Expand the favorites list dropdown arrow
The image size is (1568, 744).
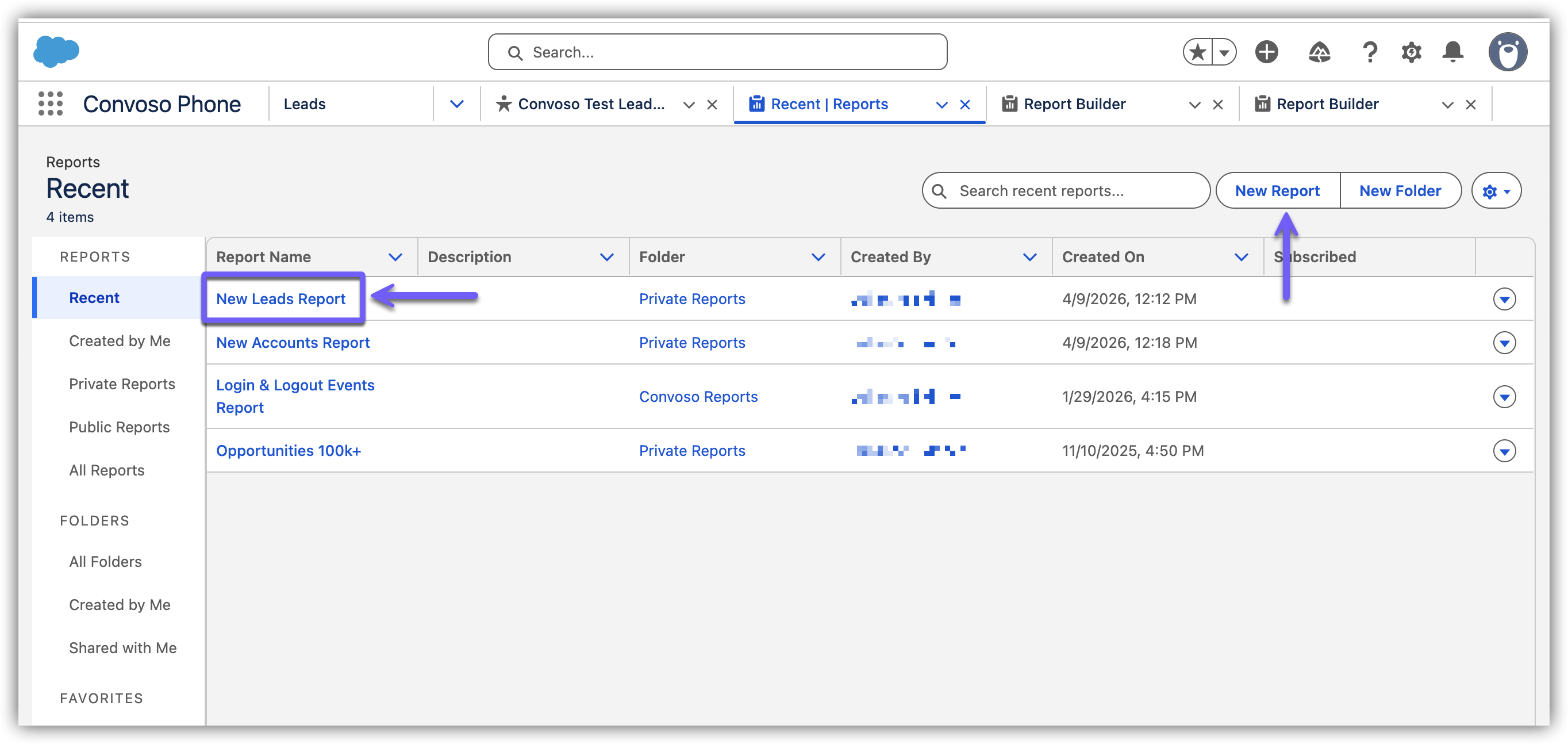pyautogui.click(x=1224, y=52)
